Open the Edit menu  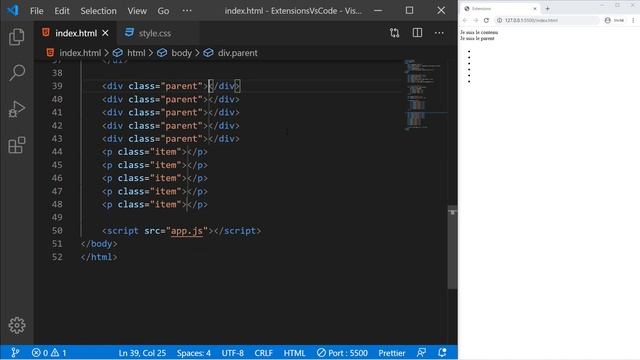point(62,11)
